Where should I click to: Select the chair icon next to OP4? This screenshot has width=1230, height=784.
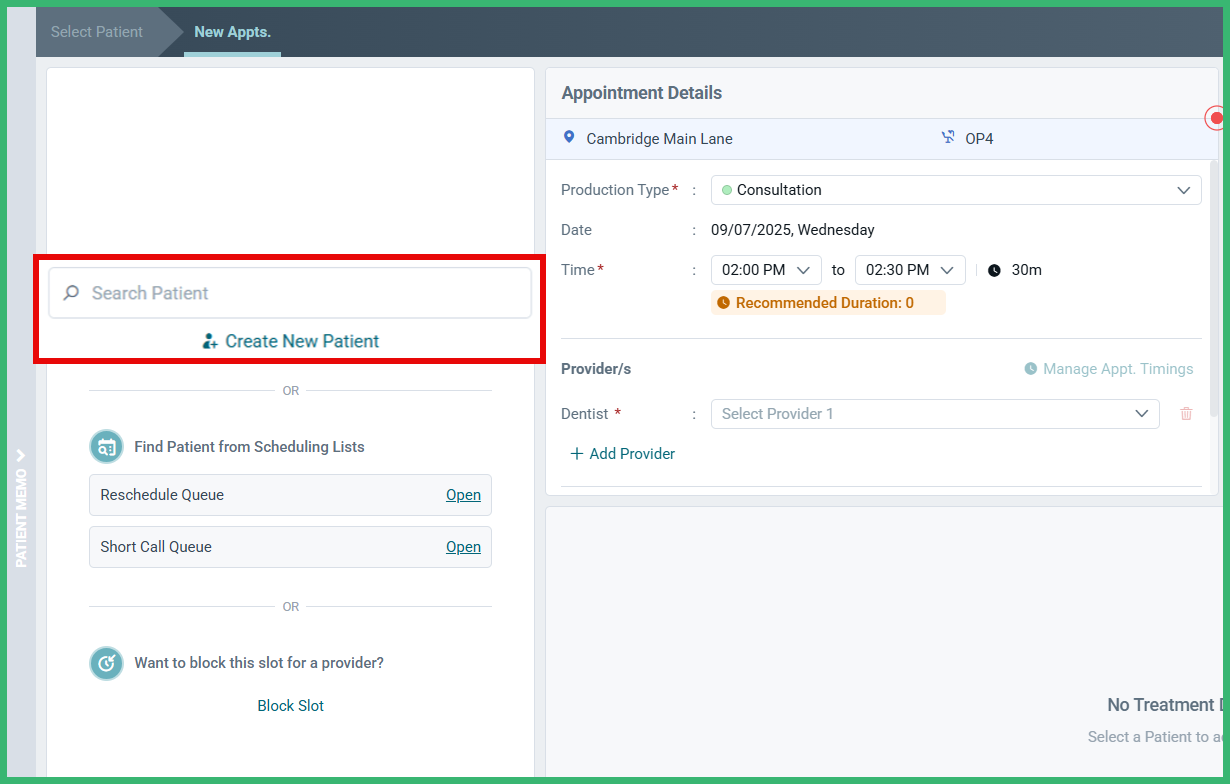(947, 137)
